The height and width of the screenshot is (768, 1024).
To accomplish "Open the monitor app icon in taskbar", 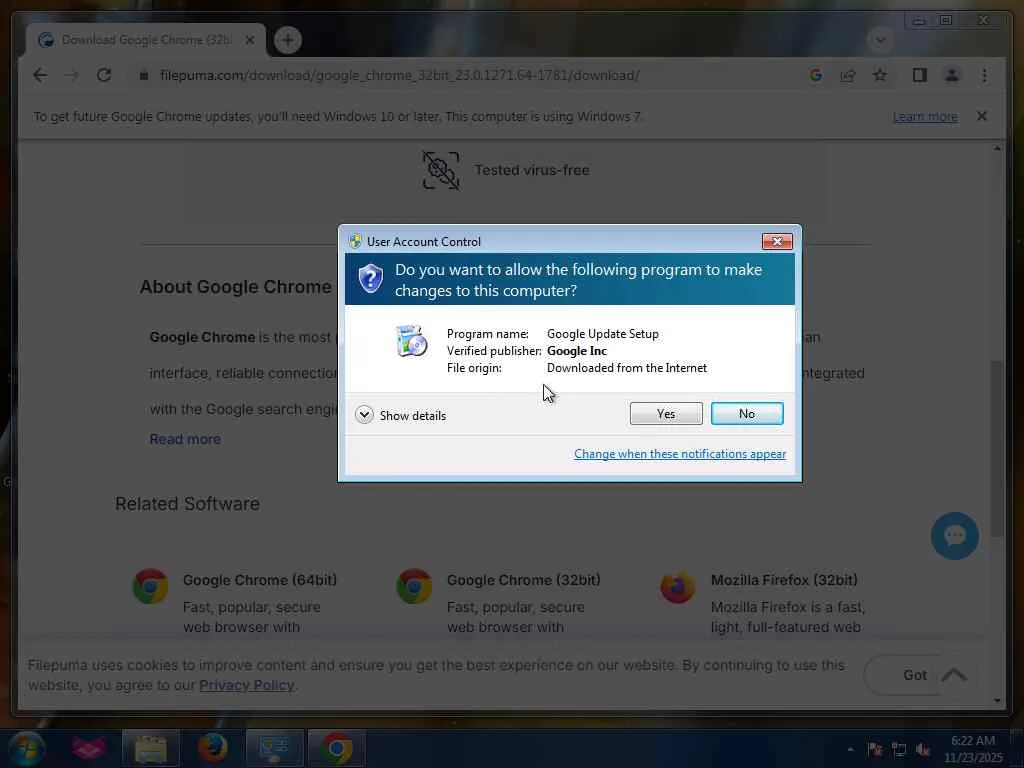I will (x=274, y=748).
